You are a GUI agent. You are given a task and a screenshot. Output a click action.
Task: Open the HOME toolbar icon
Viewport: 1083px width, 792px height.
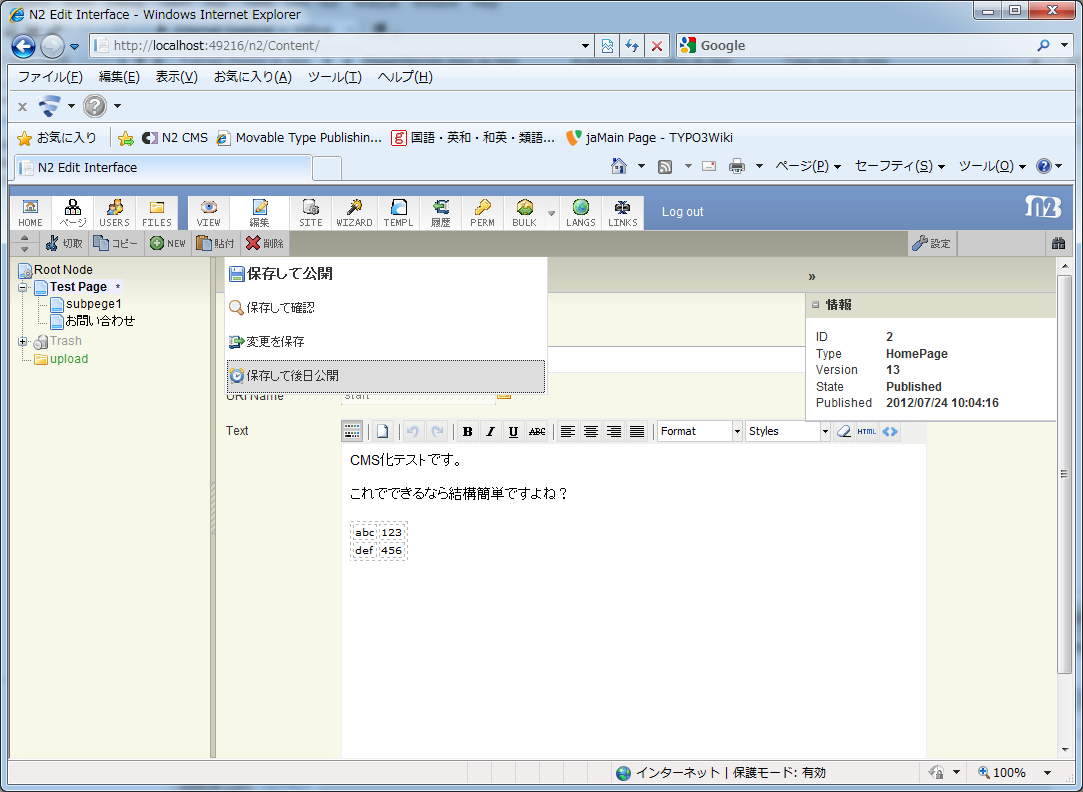30,213
